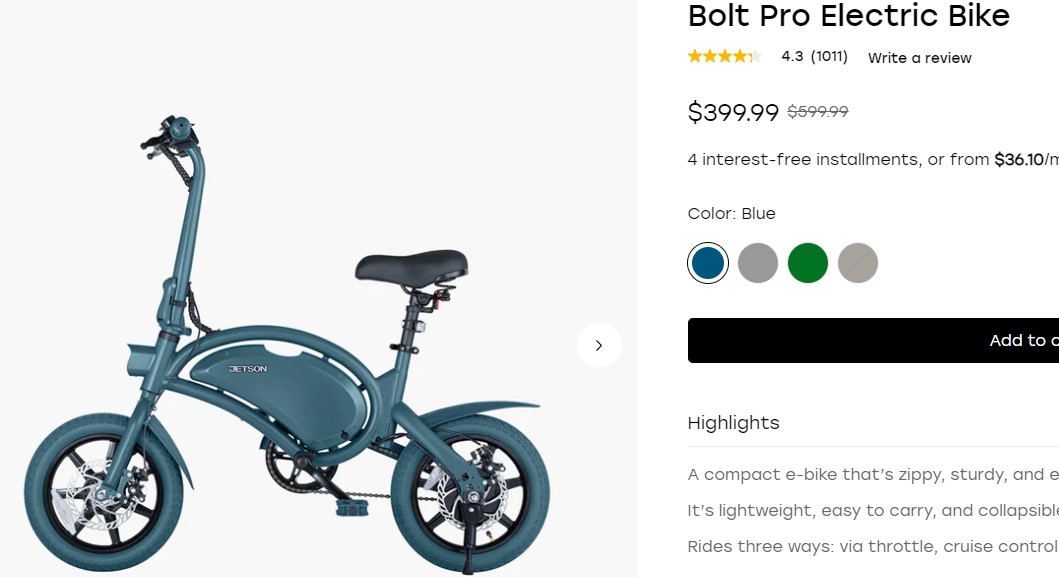1059x577 pixels.
Task: Click the $36.10 installment amount
Action: tap(1018, 160)
